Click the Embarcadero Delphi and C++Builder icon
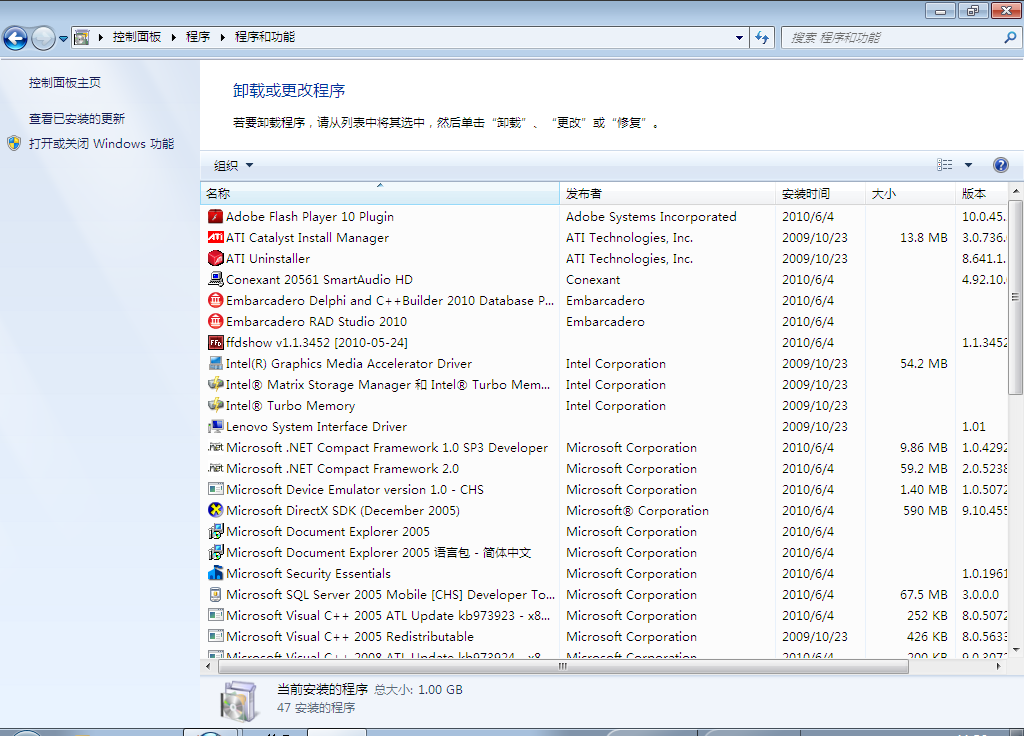This screenshot has height=736, width=1024. pos(216,300)
